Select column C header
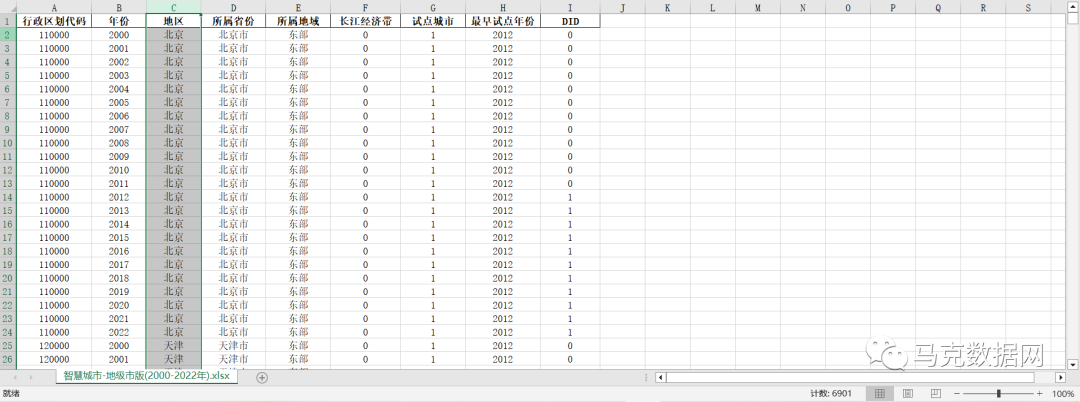 tap(174, 8)
